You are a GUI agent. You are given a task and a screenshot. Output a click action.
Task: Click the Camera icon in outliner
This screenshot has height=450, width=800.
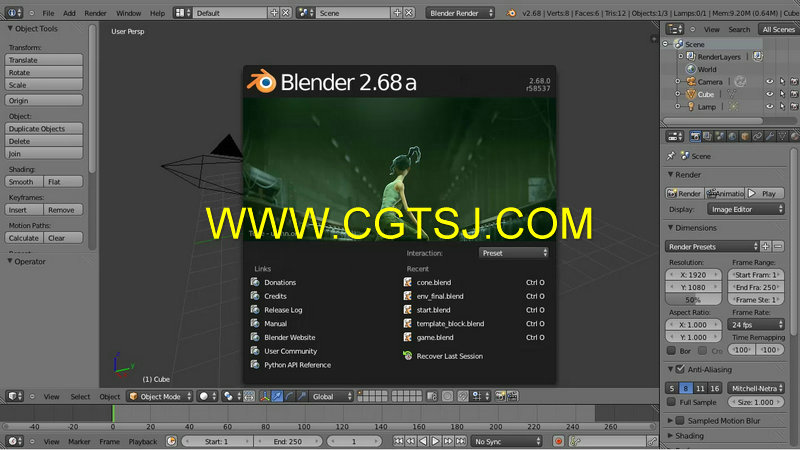click(691, 82)
